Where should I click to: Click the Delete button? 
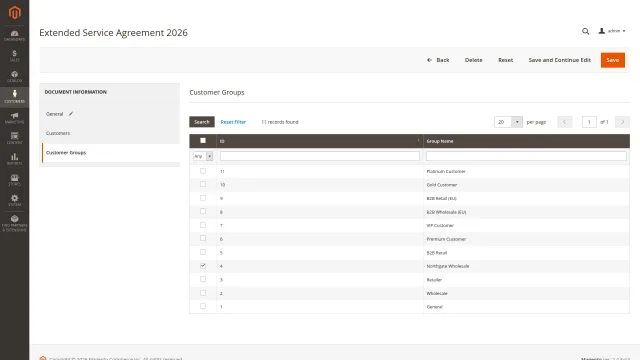point(473,60)
